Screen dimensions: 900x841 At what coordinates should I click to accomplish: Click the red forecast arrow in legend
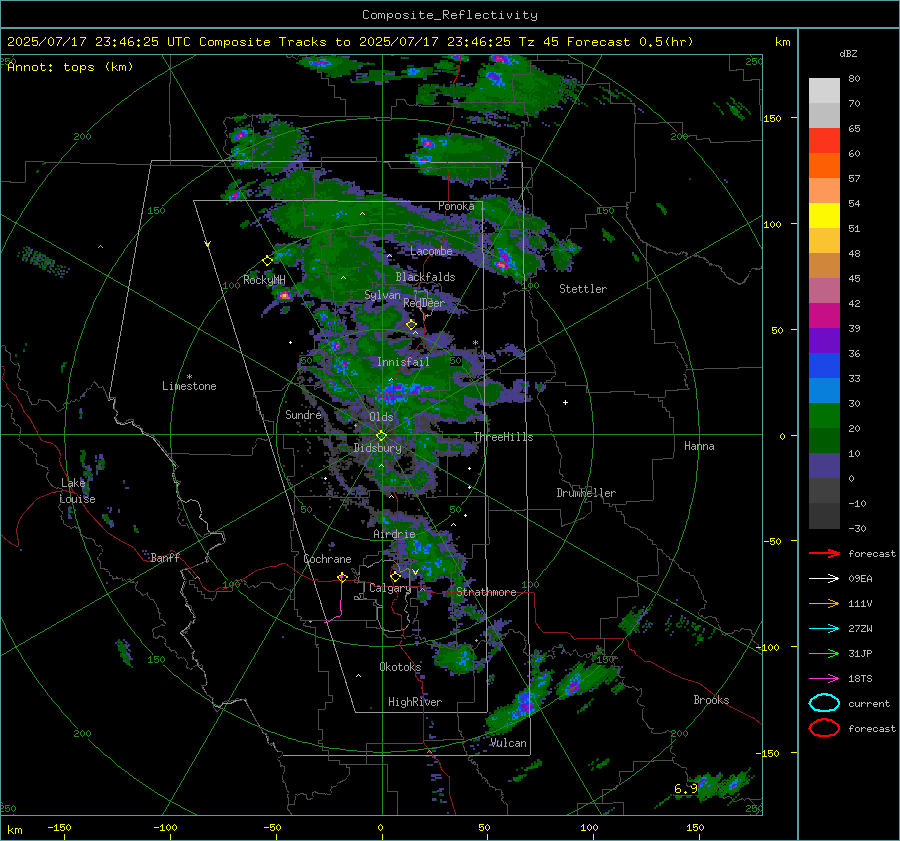[x=824, y=553]
